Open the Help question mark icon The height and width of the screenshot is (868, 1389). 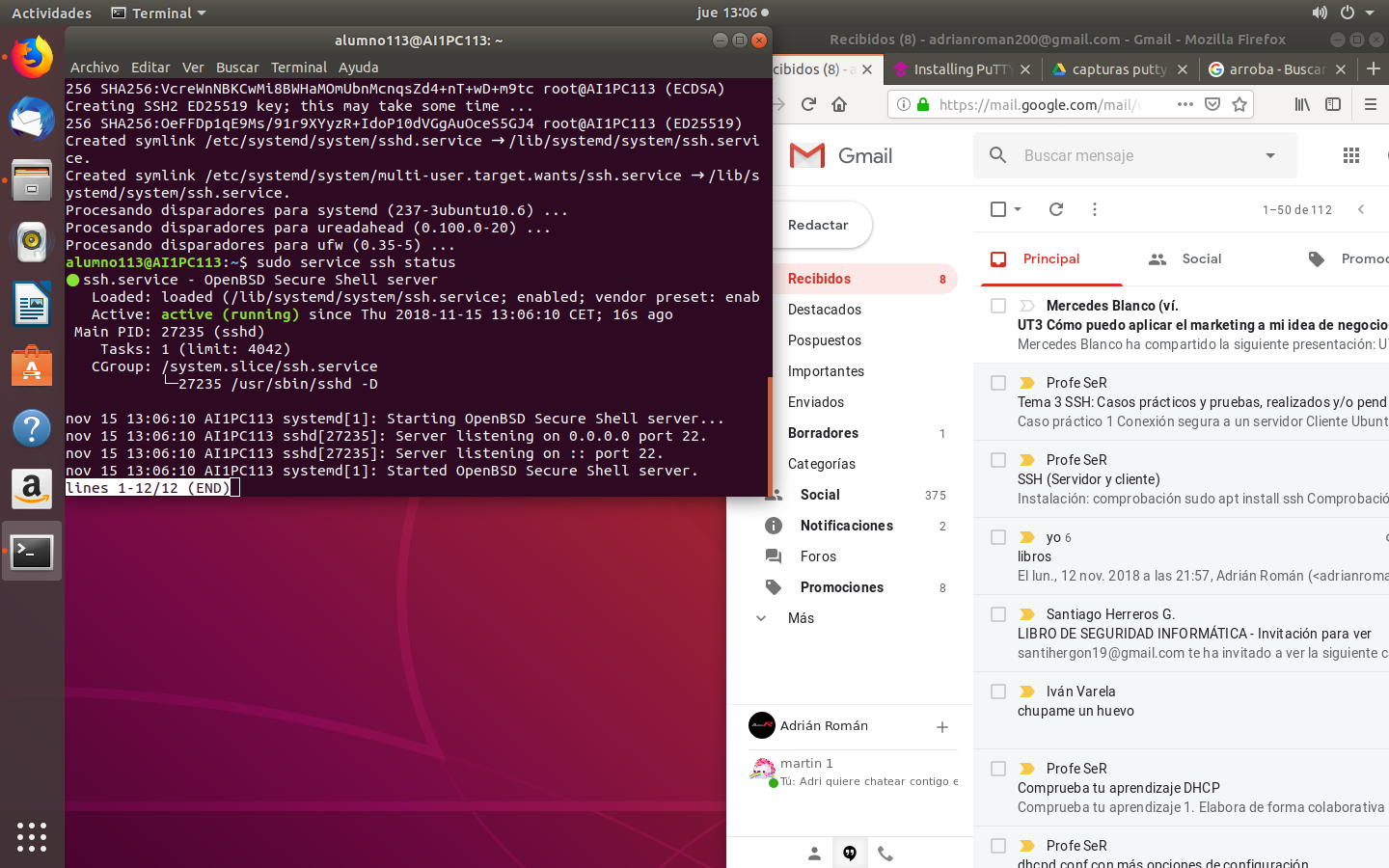pos(32,427)
